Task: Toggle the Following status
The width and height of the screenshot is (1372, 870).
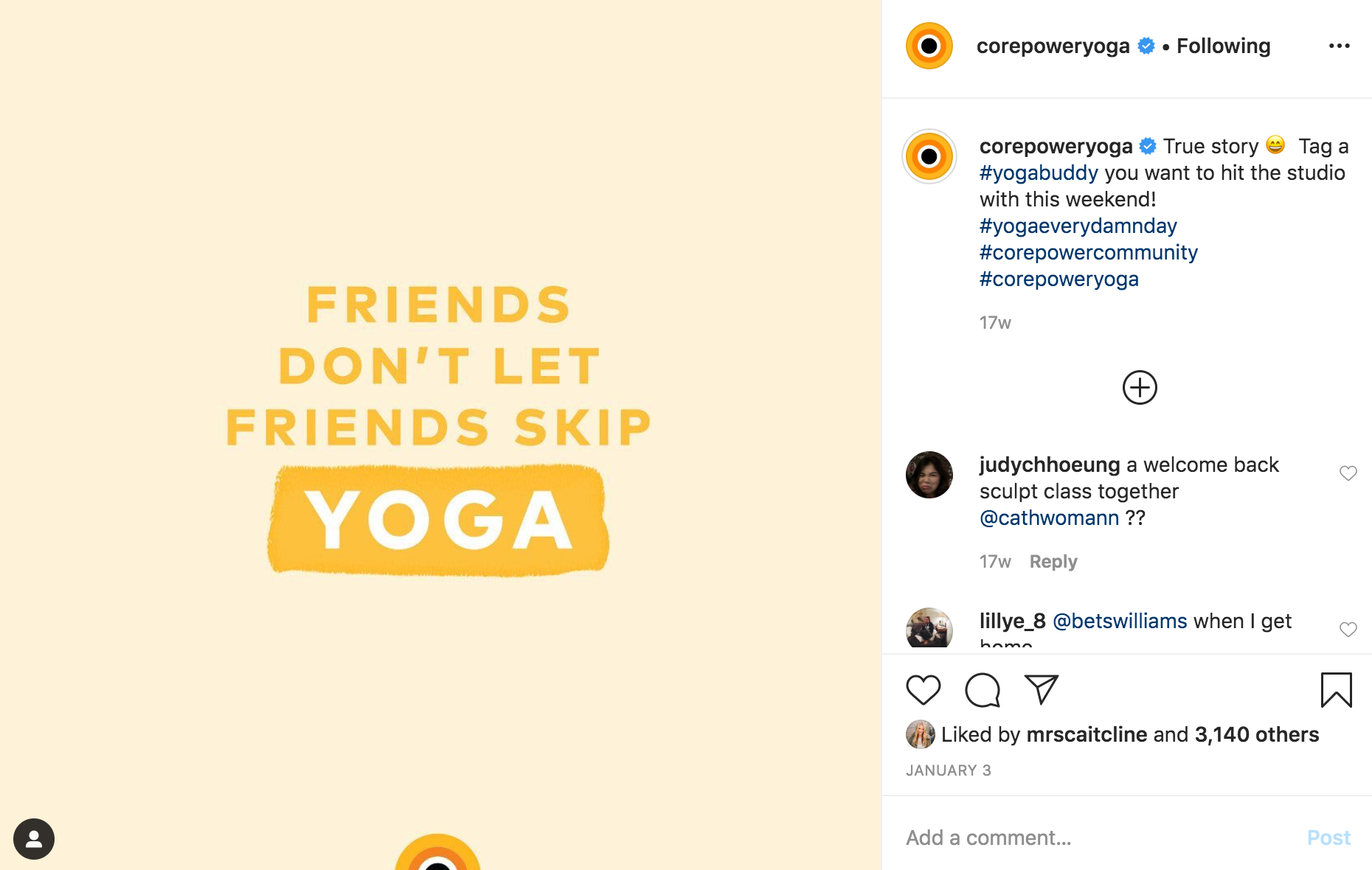Action: coord(1223,46)
